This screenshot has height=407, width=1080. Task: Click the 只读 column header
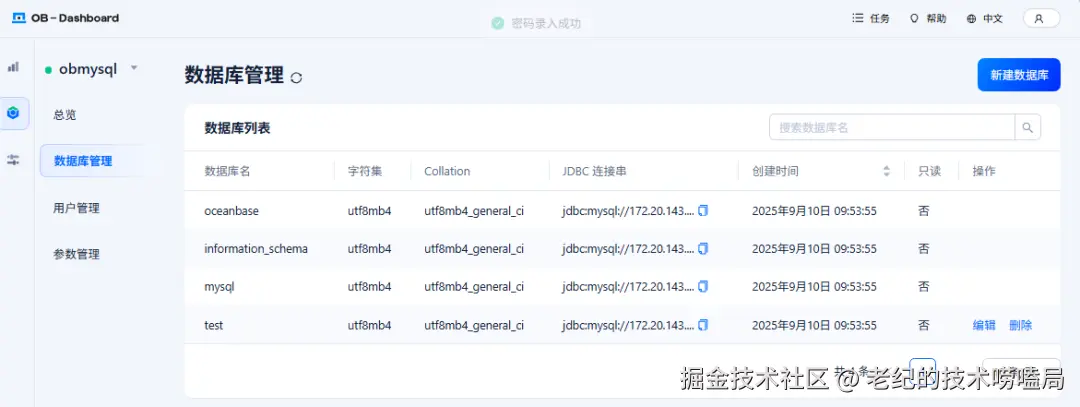[929, 171]
